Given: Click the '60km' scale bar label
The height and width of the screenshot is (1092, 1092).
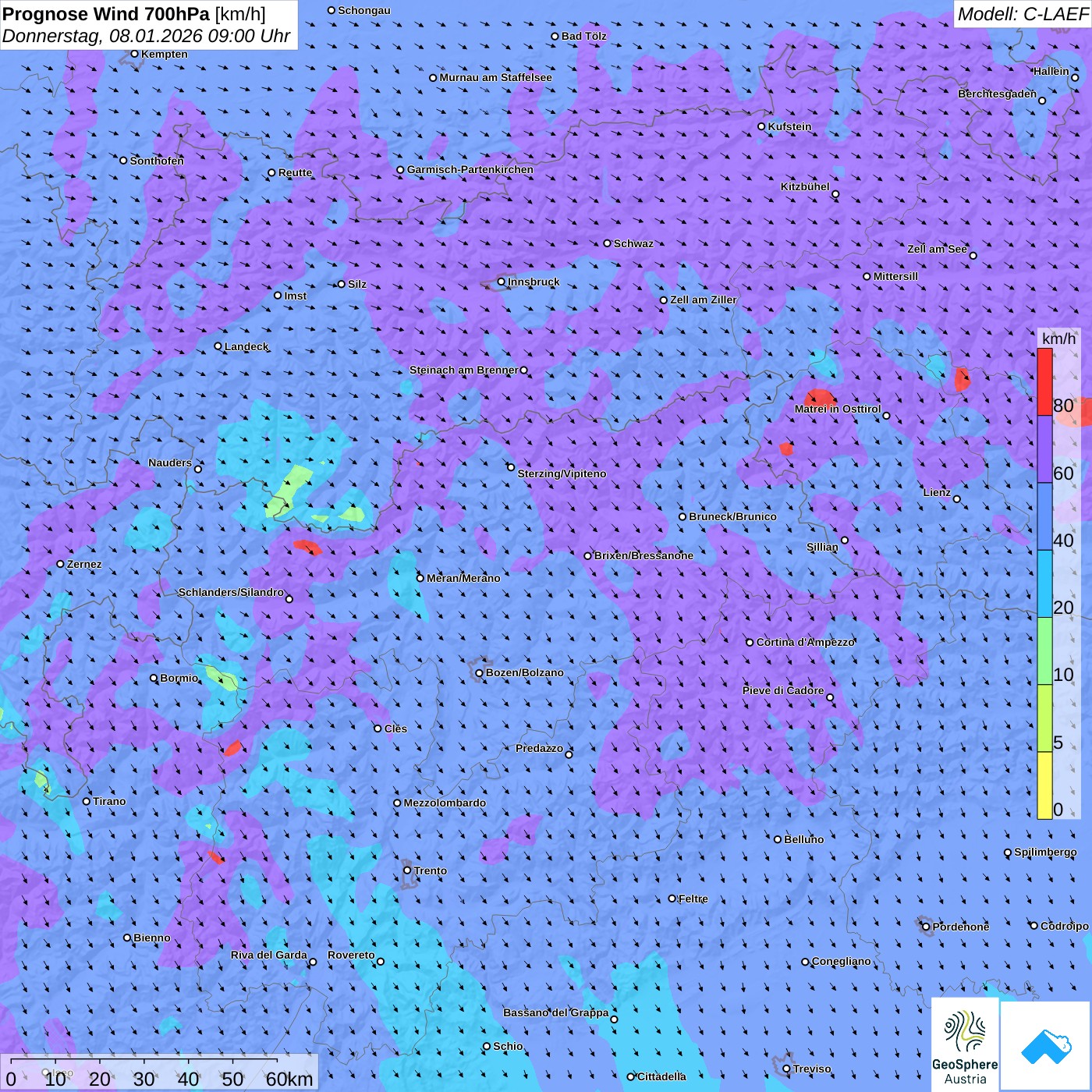Looking at the screenshot, I should [x=289, y=1080].
